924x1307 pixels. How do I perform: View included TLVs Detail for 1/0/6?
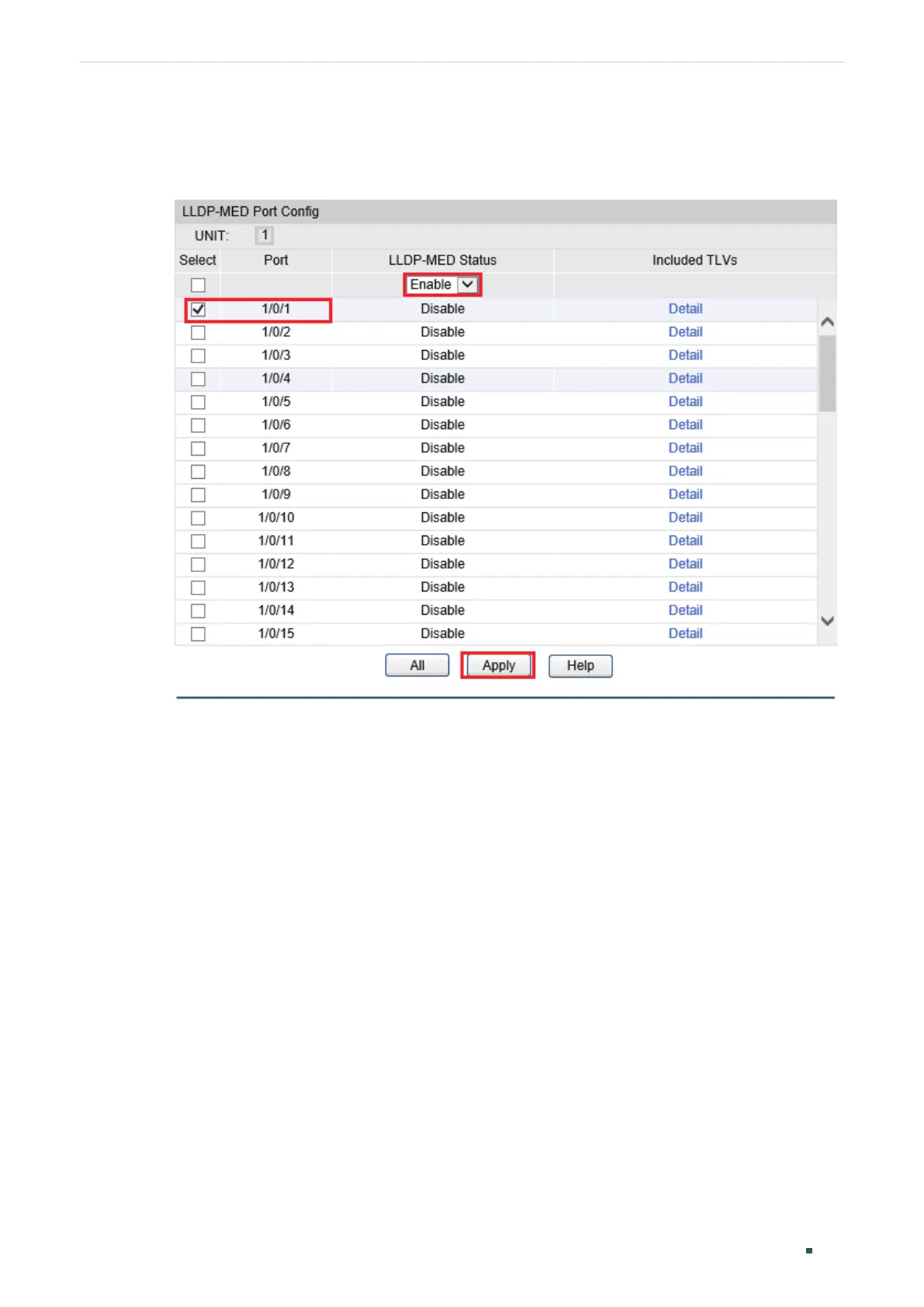pos(686,425)
